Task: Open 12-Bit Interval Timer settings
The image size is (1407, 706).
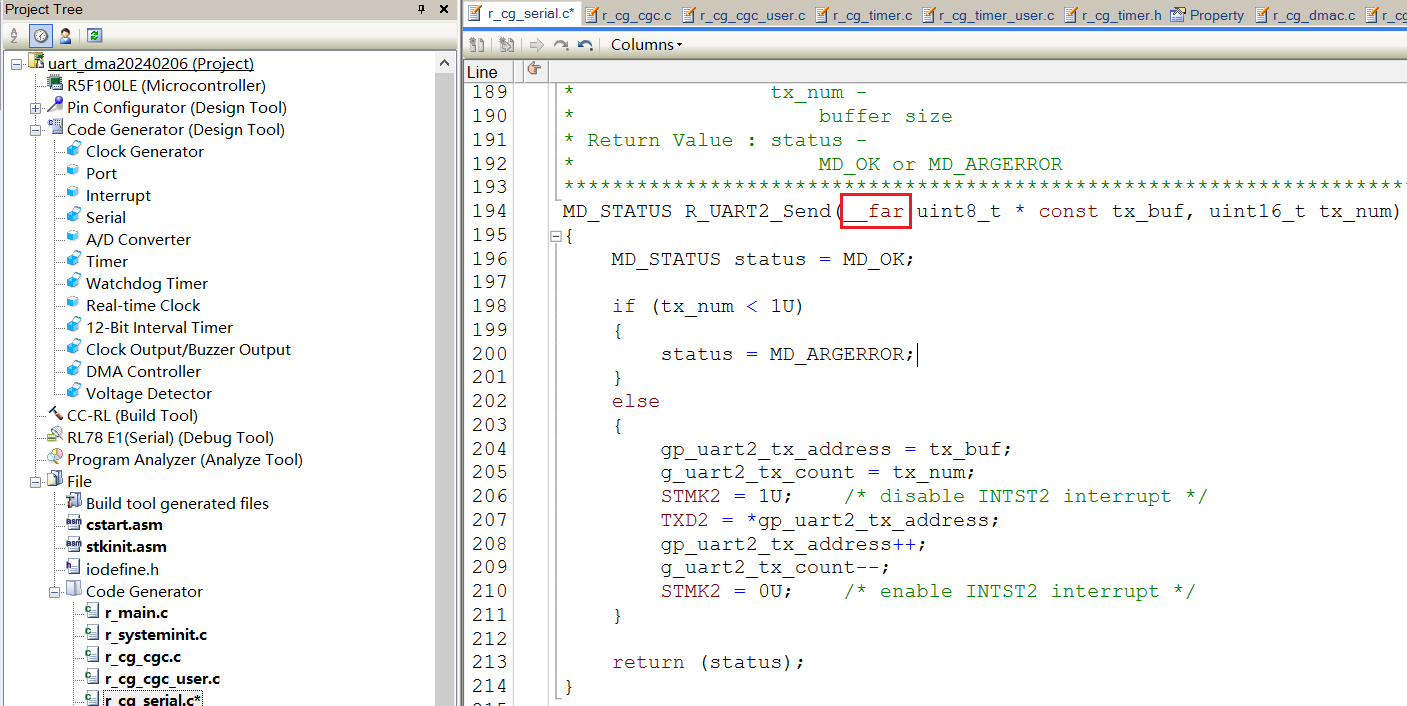Action: pos(159,327)
